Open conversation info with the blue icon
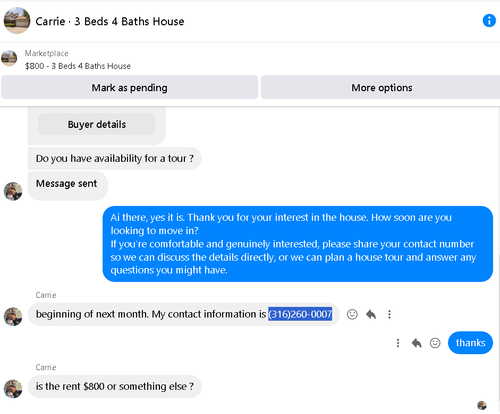The image size is (500, 414). point(489,21)
